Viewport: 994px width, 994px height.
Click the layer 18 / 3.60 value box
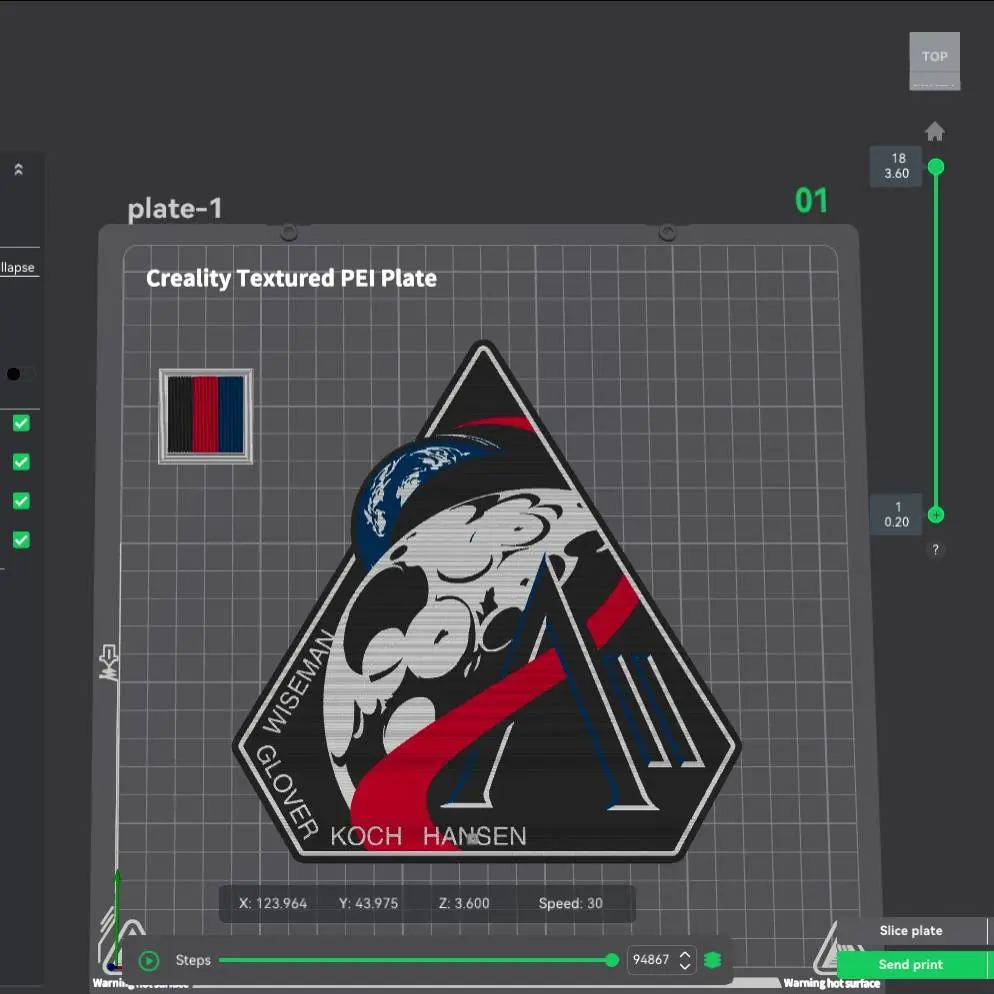coord(896,166)
